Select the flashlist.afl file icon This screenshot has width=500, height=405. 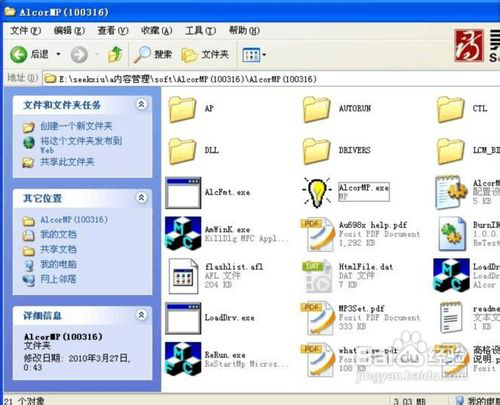pyautogui.click(x=184, y=276)
